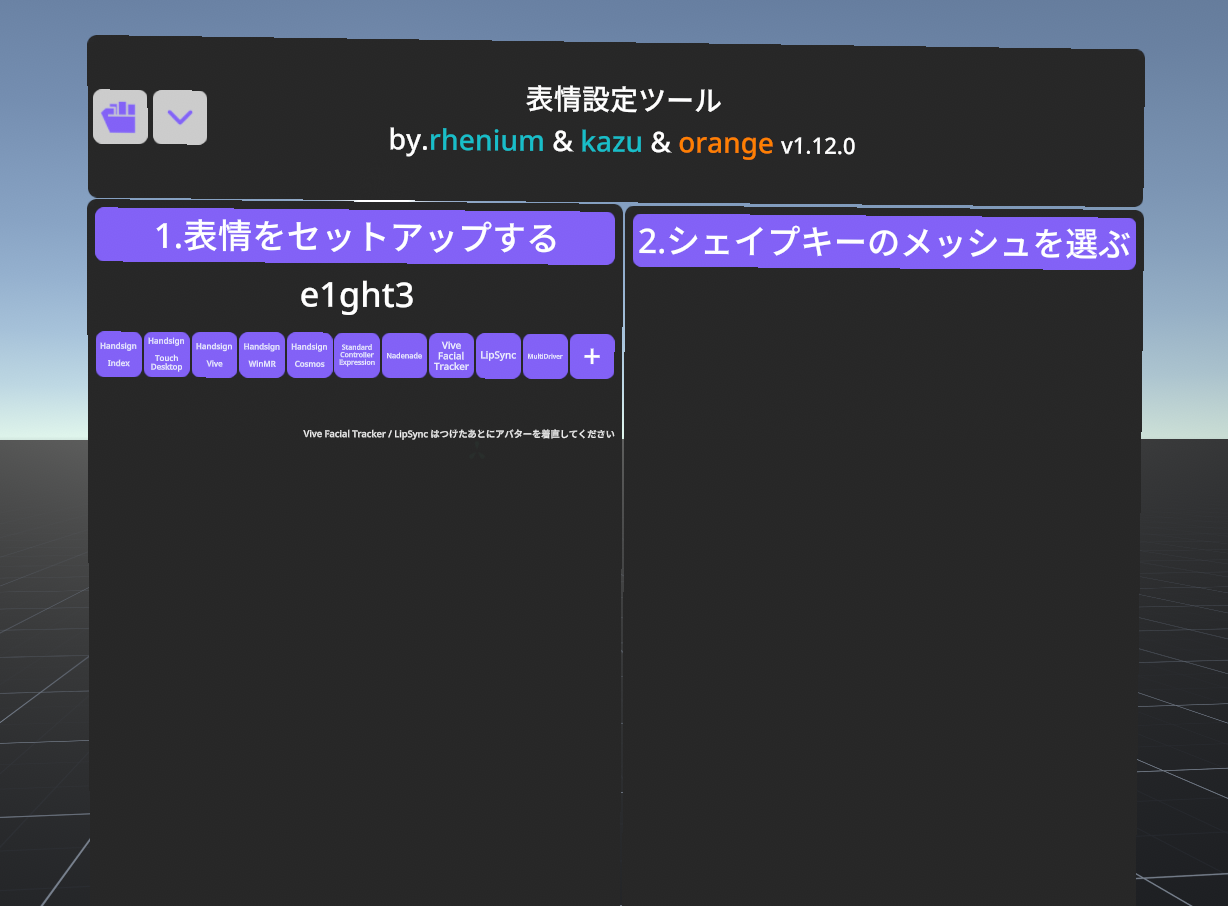The width and height of the screenshot is (1228, 906).
Task: Select the Handsign Index setup icon
Action: (118, 354)
